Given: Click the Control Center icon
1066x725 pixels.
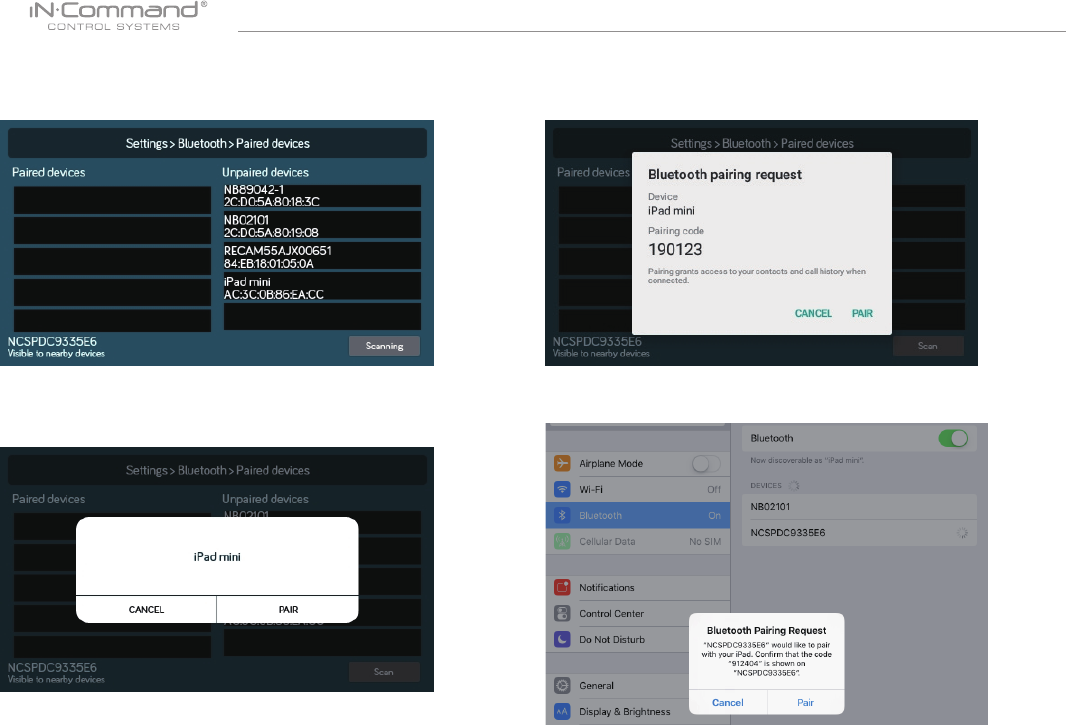Looking at the screenshot, I should (562, 613).
